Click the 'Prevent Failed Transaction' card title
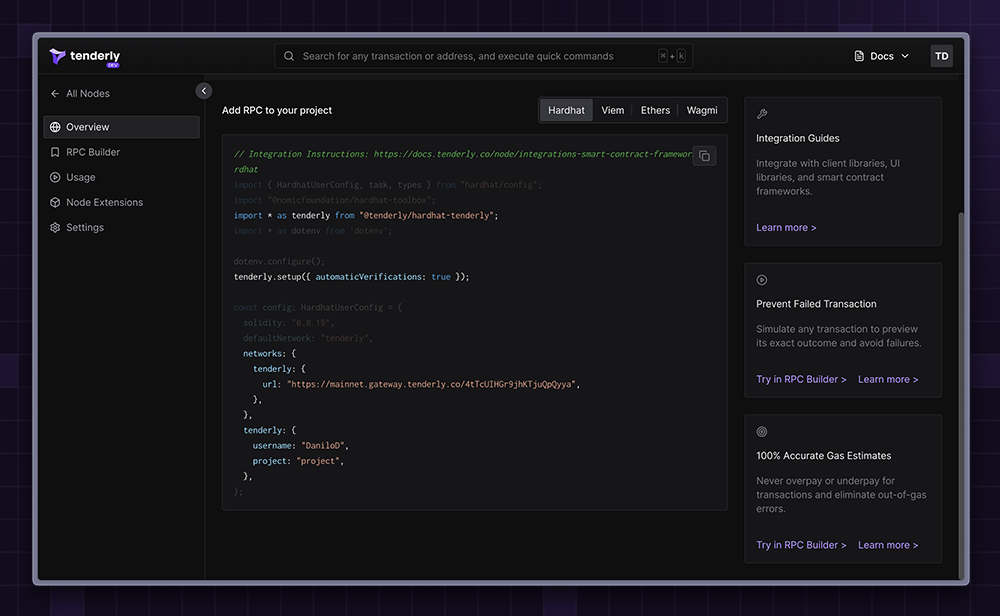Screen dimensions: 1000x616 [x=816, y=304]
